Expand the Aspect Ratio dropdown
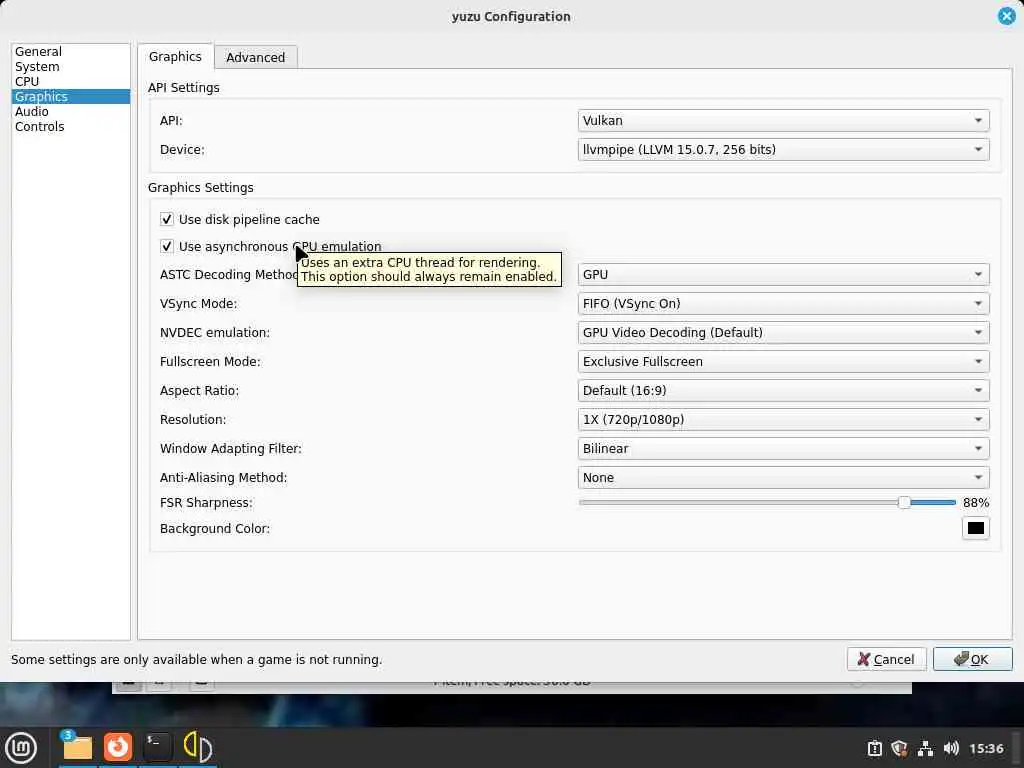Image resolution: width=1024 pixels, height=768 pixels. 783,391
